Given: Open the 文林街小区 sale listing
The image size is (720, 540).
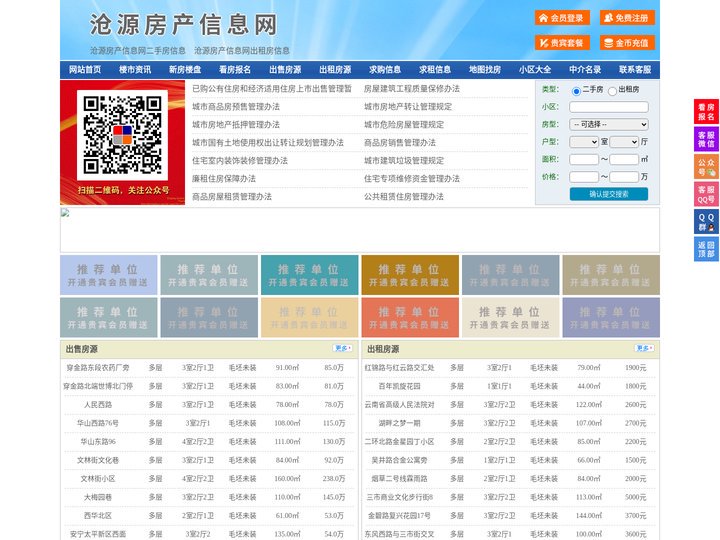Looking at the screenshot, I should 98,479.
